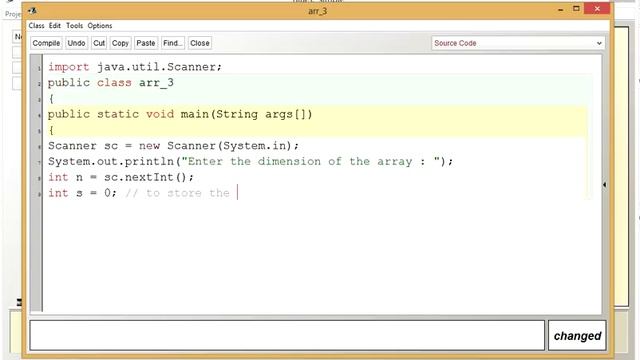Viewport: 640px width, 360px height.
Task: Close the arr_3 window with the red X
Action: (597, 9)
